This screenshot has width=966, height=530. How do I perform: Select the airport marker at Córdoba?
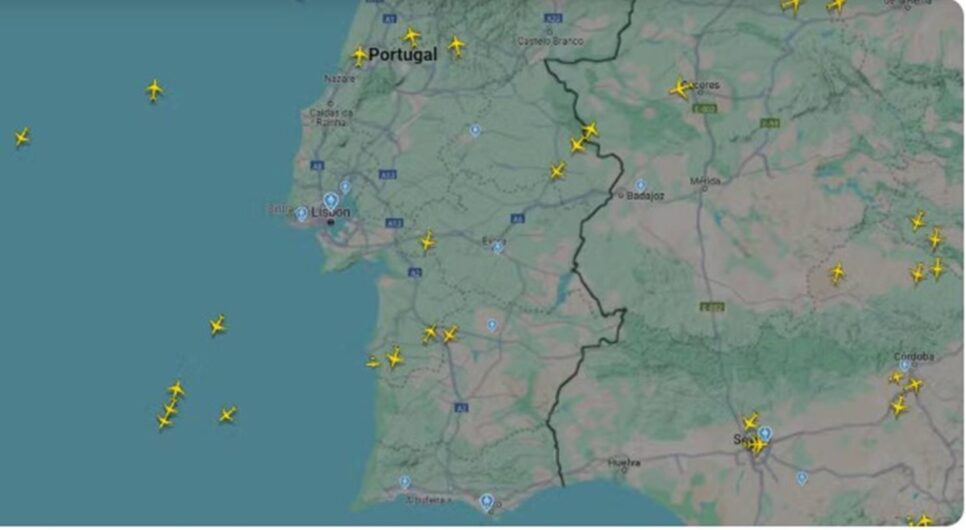click(904, 365)
